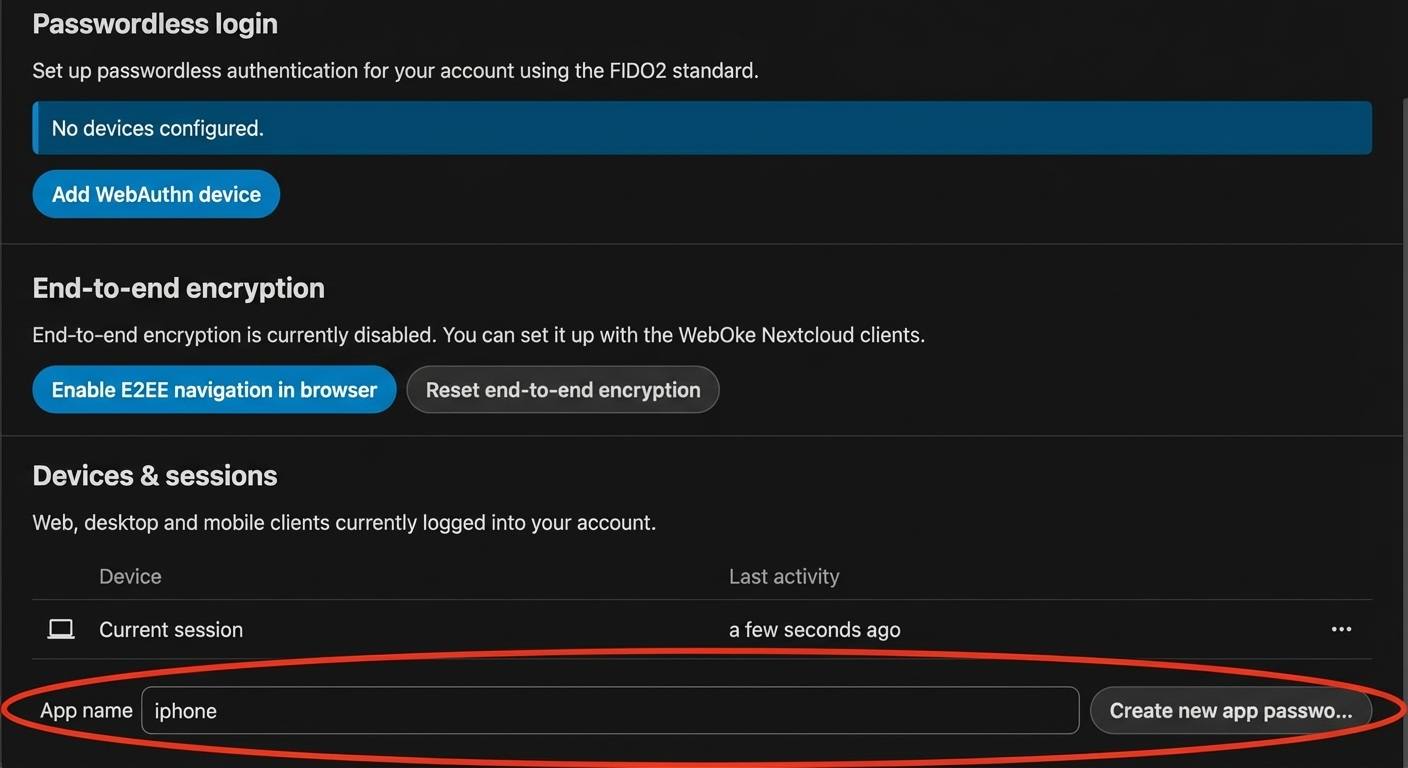This screenshot has height=768, width=1408.
Task: Click the word iphone in App name field
Action: click(186, 711)
